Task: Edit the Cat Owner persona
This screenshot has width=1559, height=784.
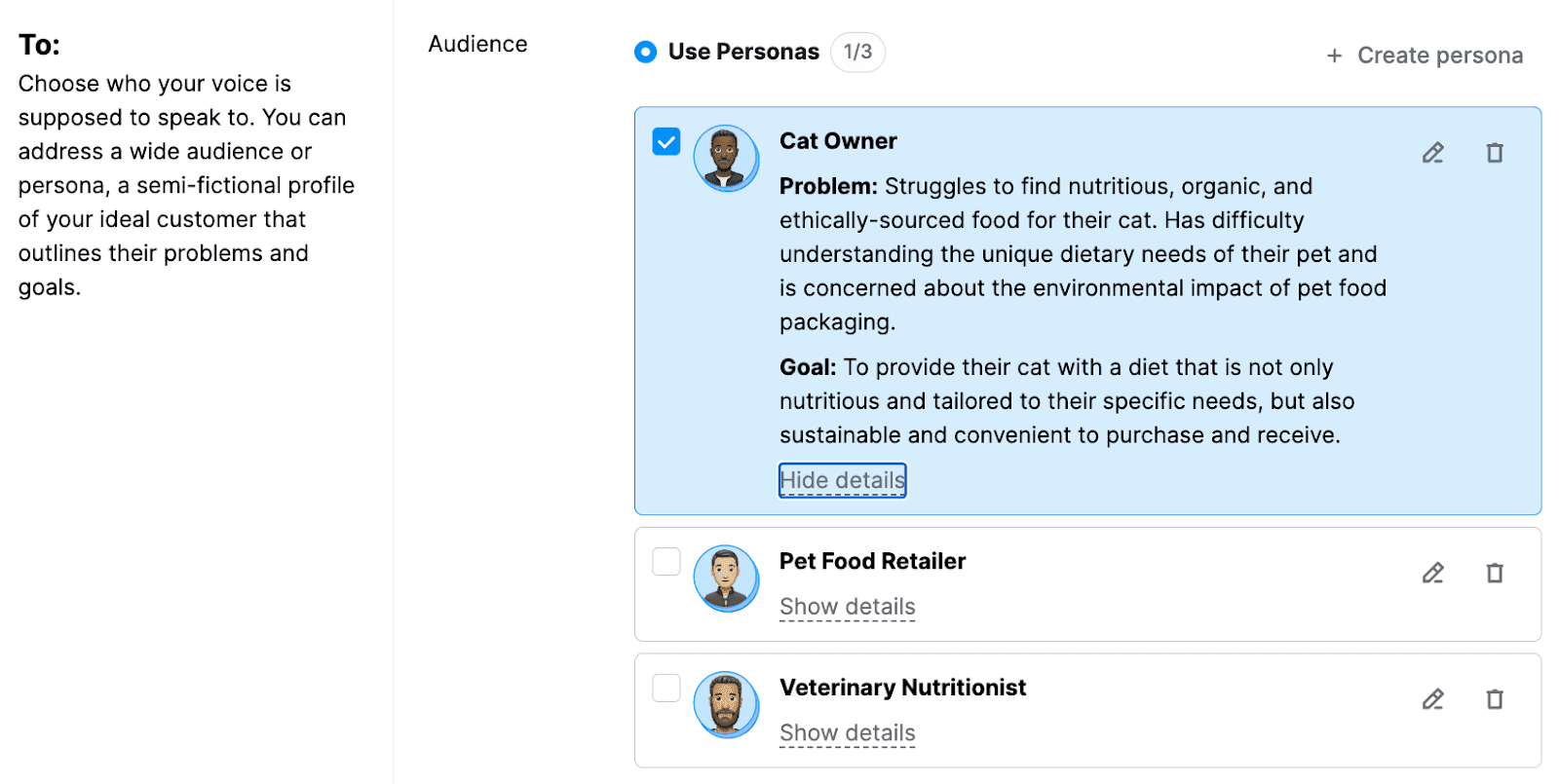Action: (x=1432, y=153)
